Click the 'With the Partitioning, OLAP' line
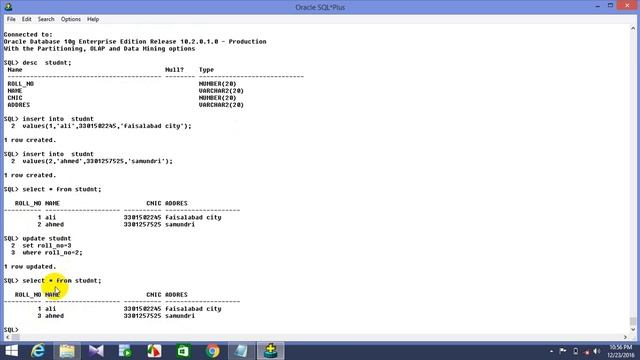The image size is (640, 360). [x=99, y=48]
